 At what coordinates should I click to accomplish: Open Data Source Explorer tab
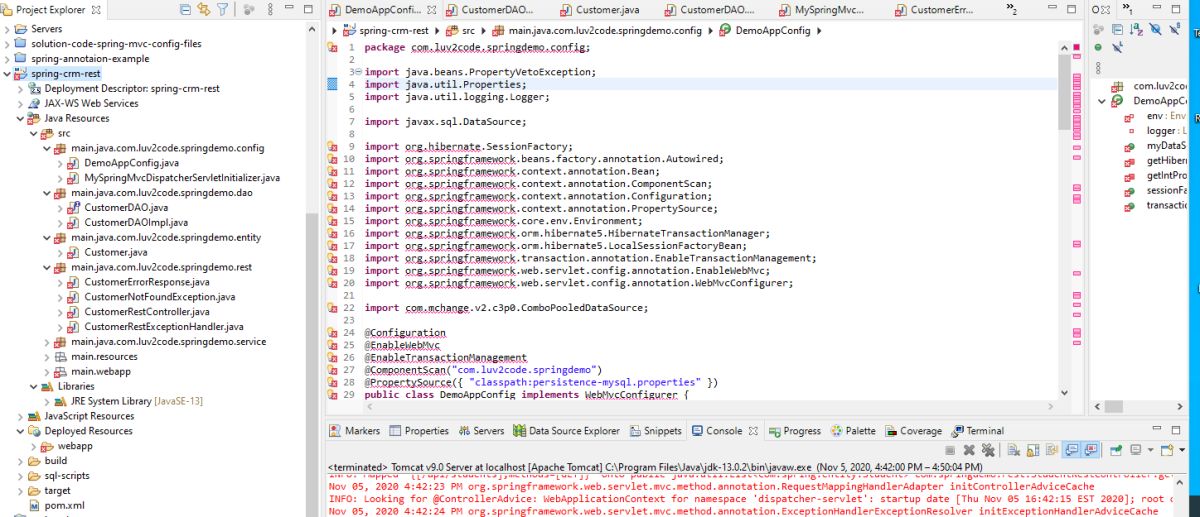click(566, 431)
